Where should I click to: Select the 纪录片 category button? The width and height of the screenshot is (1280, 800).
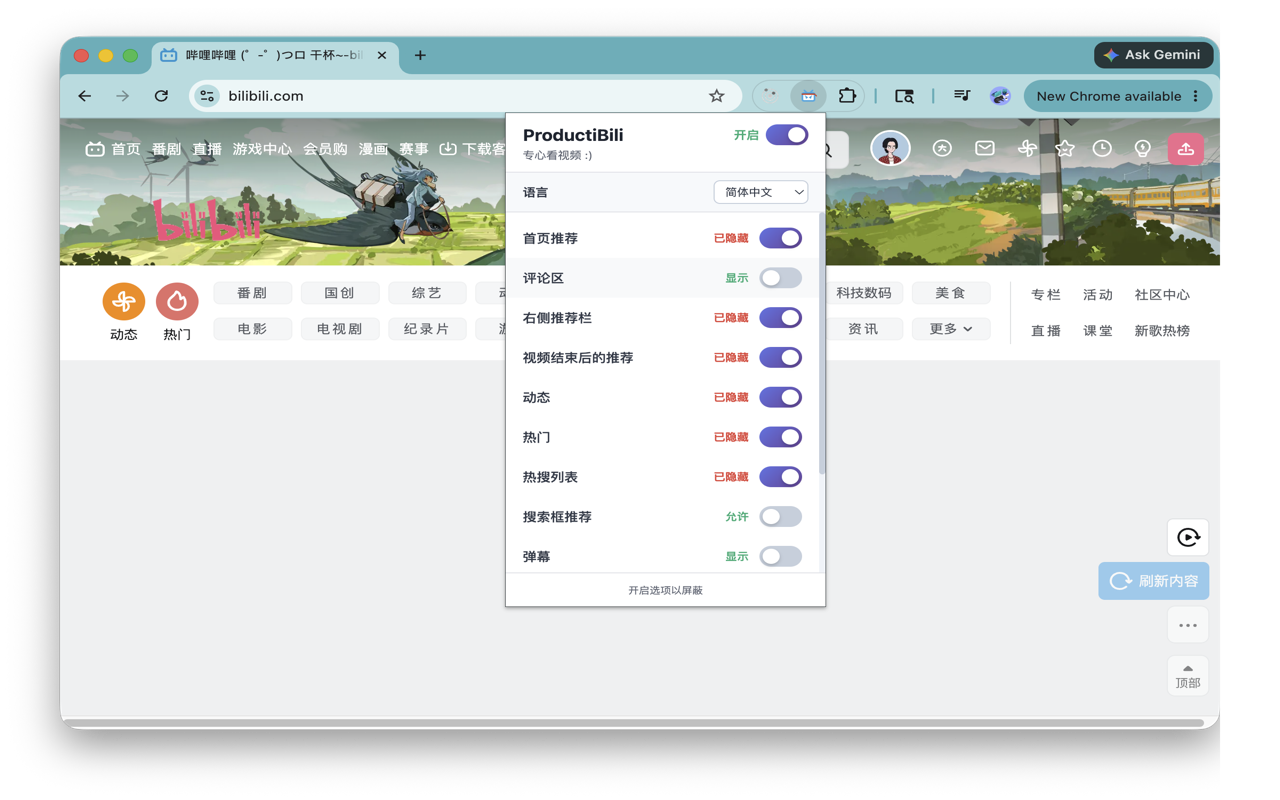pyautogui.click(x=427, y=329)
